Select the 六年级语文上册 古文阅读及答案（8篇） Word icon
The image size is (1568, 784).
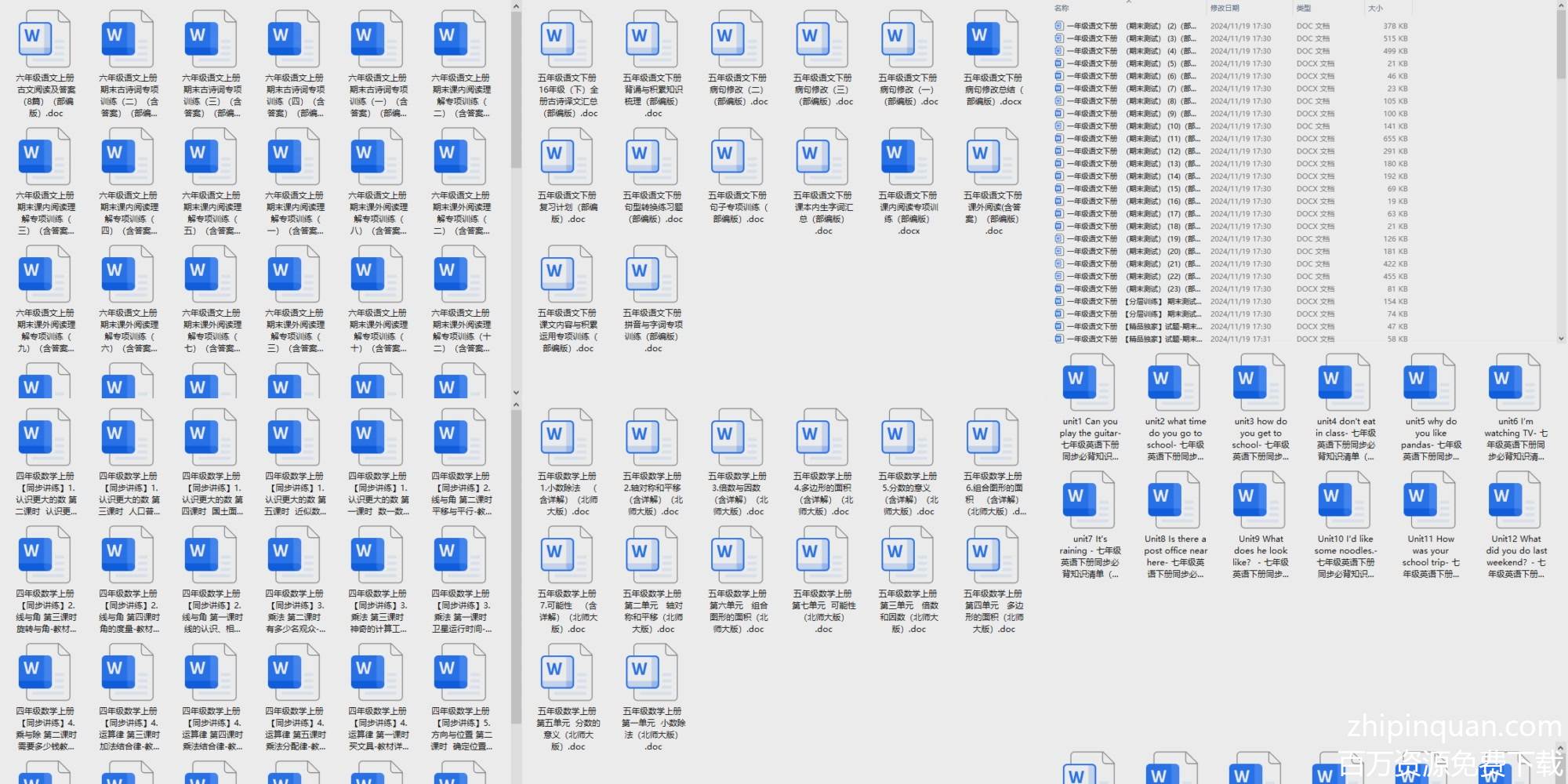[45, 39]
